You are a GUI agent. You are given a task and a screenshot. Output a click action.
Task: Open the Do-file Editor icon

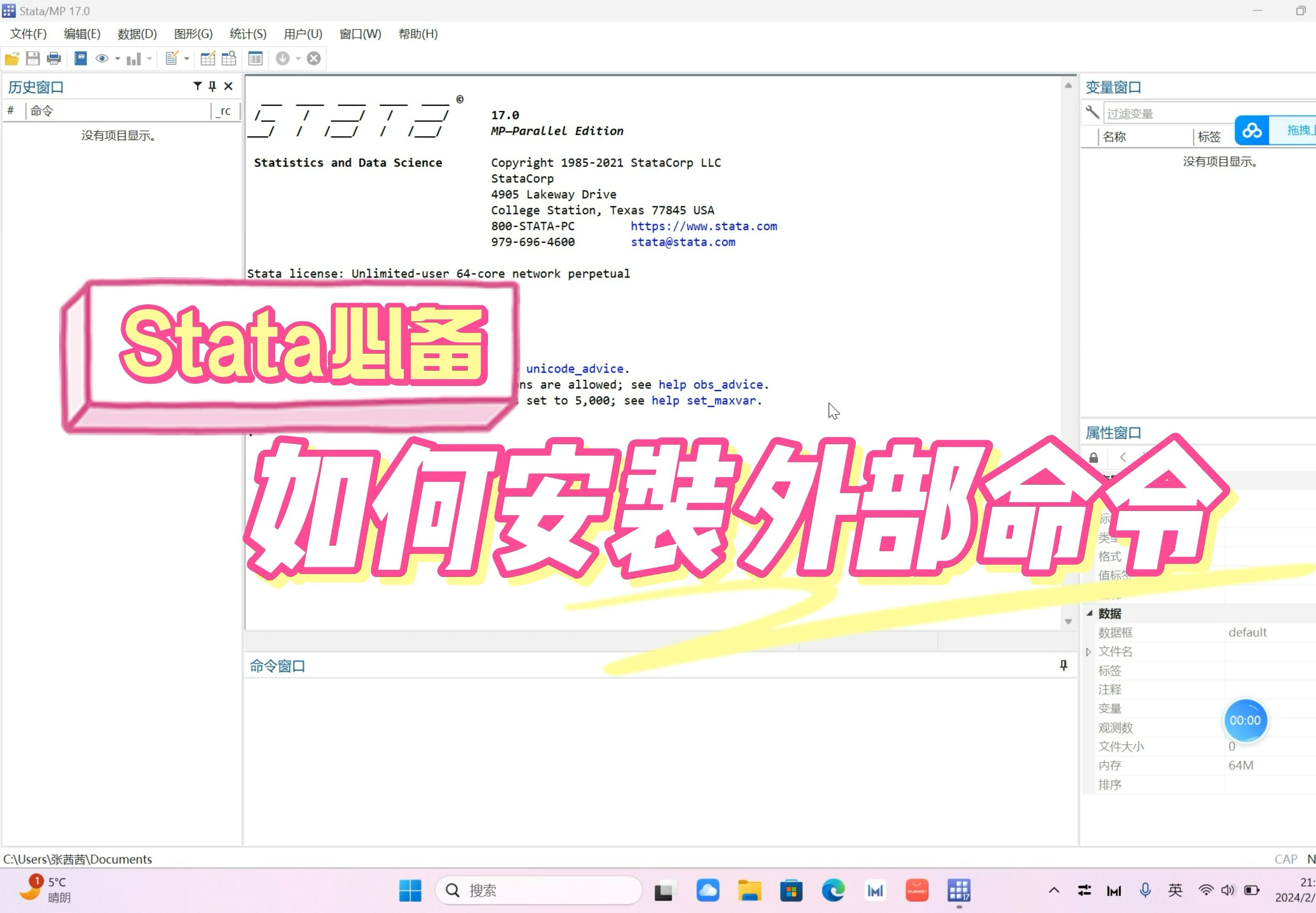point(172,58)
